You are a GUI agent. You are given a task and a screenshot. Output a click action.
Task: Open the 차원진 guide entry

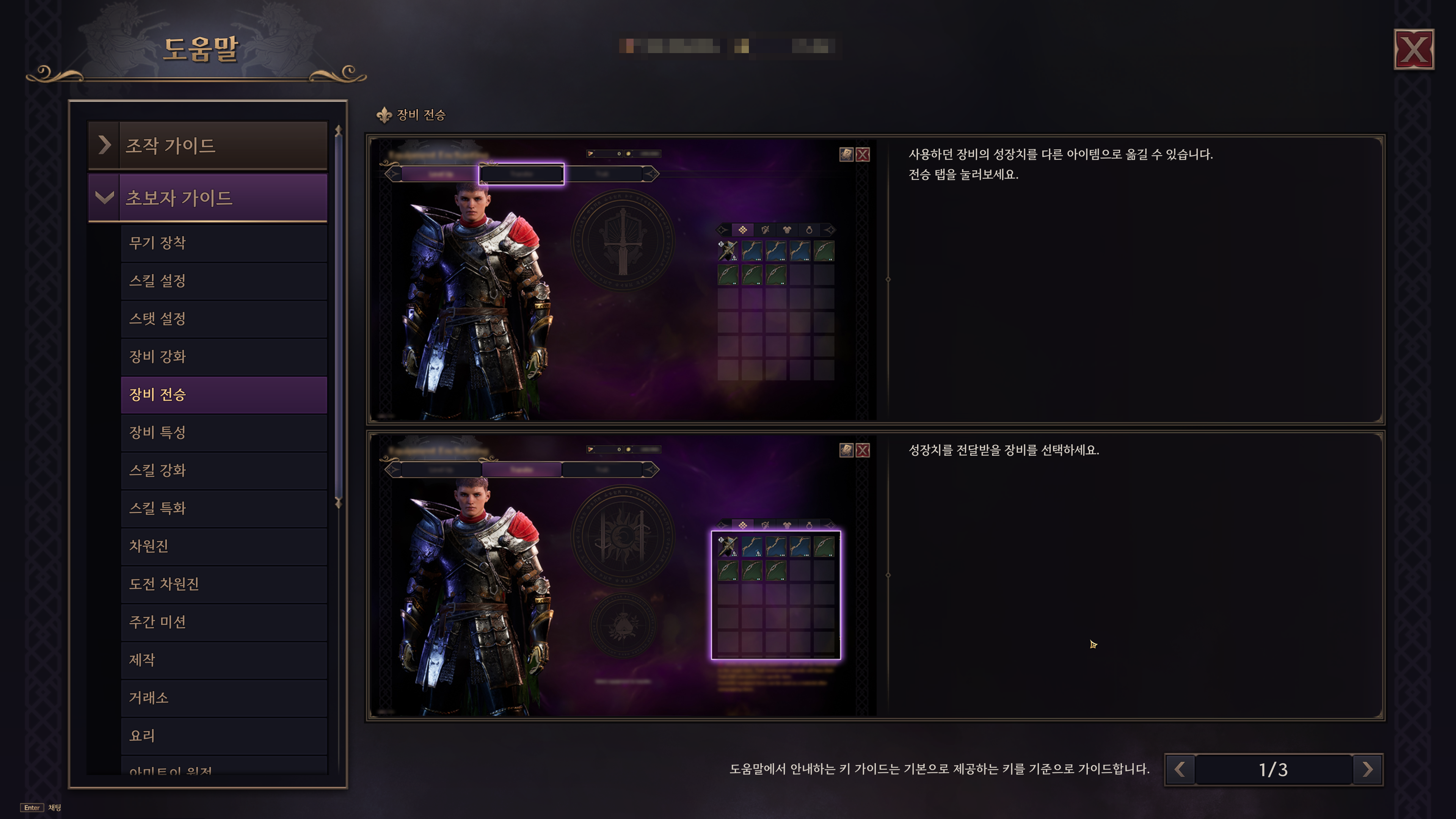click(224, 546)
